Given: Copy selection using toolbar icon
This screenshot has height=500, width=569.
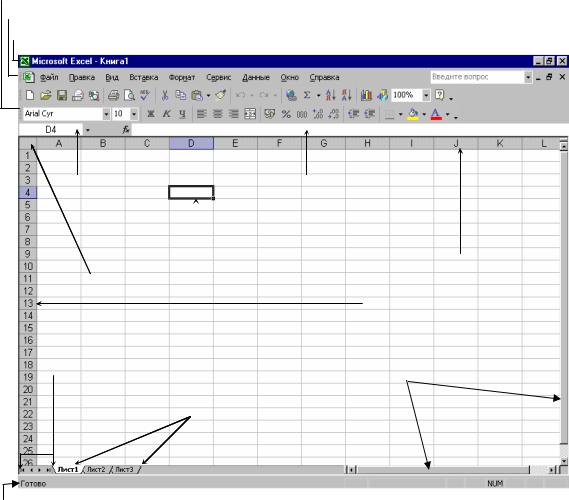Looking at the screenshot, I should (180, 95).
